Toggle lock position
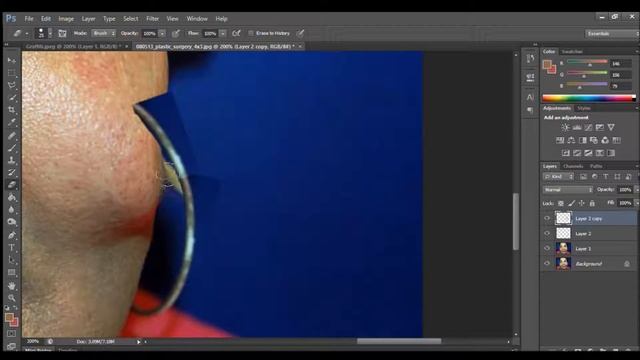Viewport: 640px width, 360px height. (x=582, y=203)
